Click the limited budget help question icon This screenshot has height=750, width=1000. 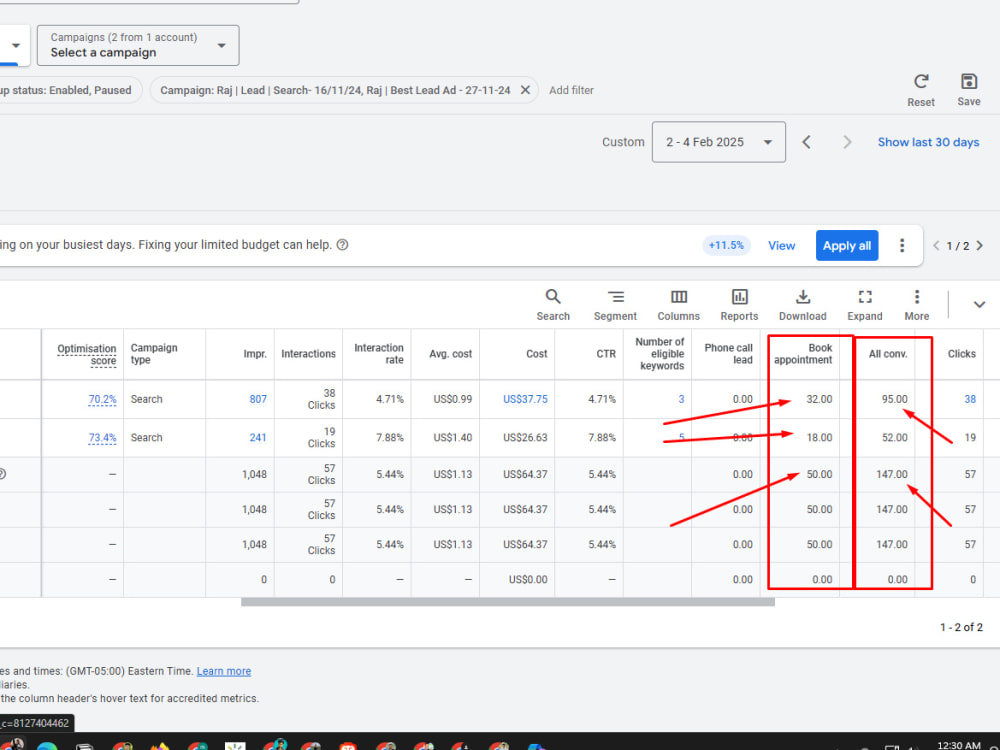[x=342, y=245]
